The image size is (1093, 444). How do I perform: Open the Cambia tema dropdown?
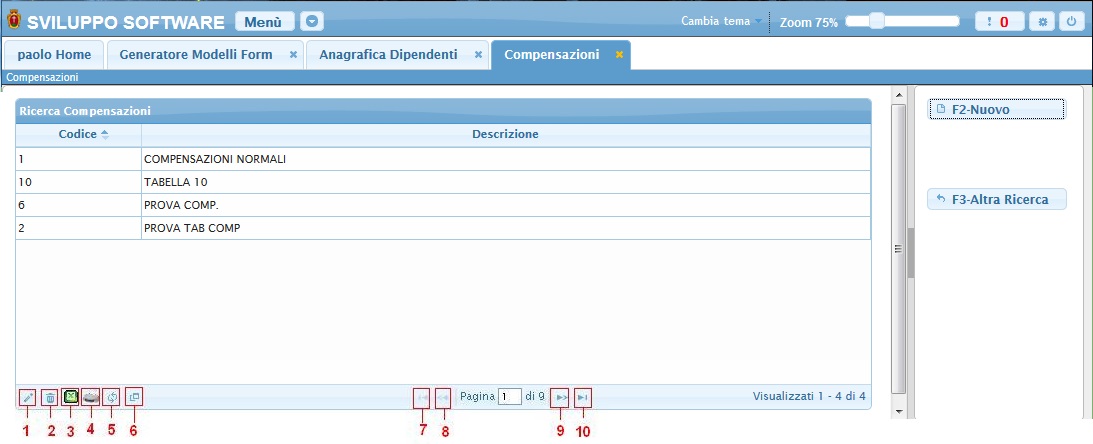tap(720, 21)
